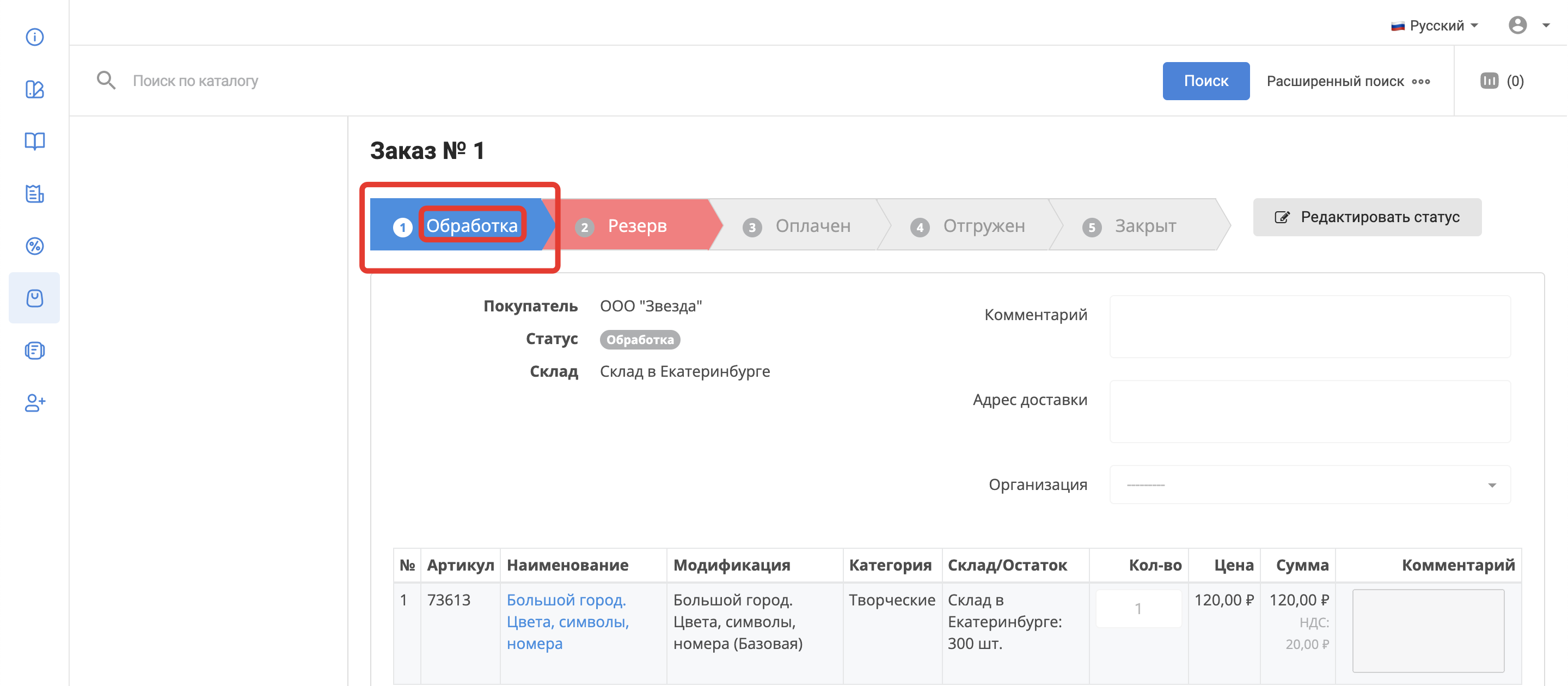Select the shopping bag orders icon
The image size is (1568, 686).
[x=35, y=298]
